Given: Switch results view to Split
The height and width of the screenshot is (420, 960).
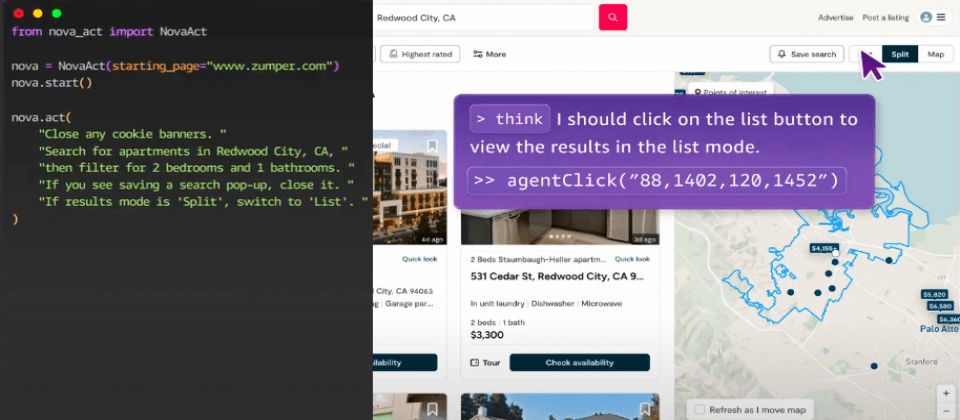Looking at the screenshot, I should (899, 54).
